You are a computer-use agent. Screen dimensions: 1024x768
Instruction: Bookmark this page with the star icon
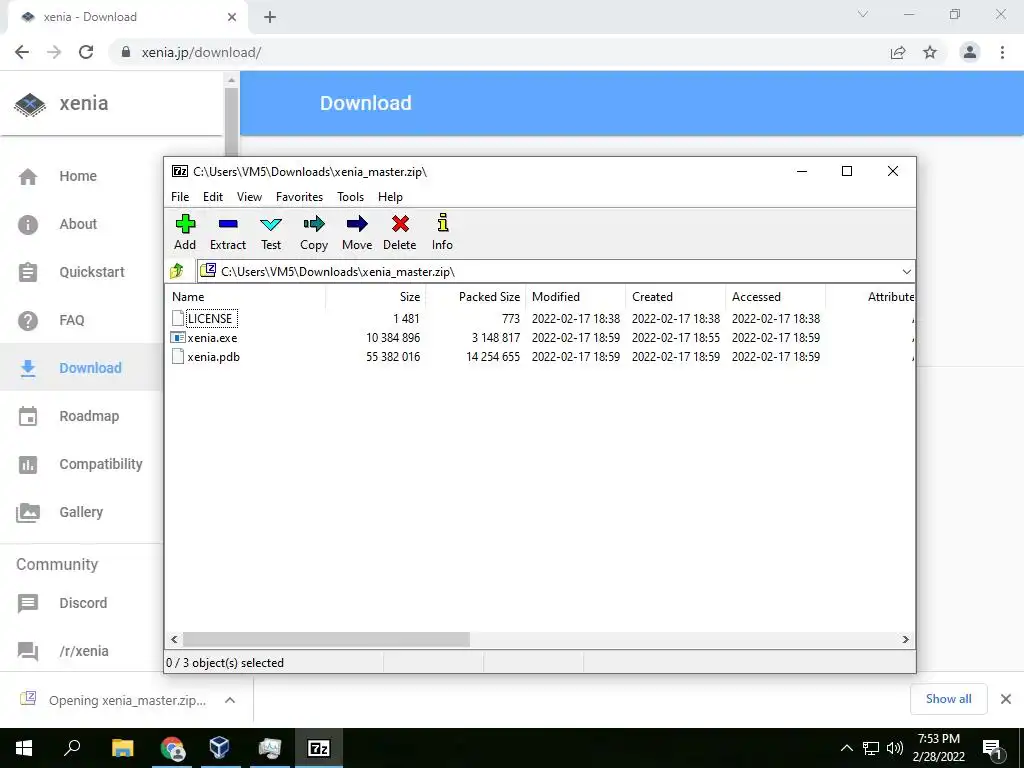930,52
